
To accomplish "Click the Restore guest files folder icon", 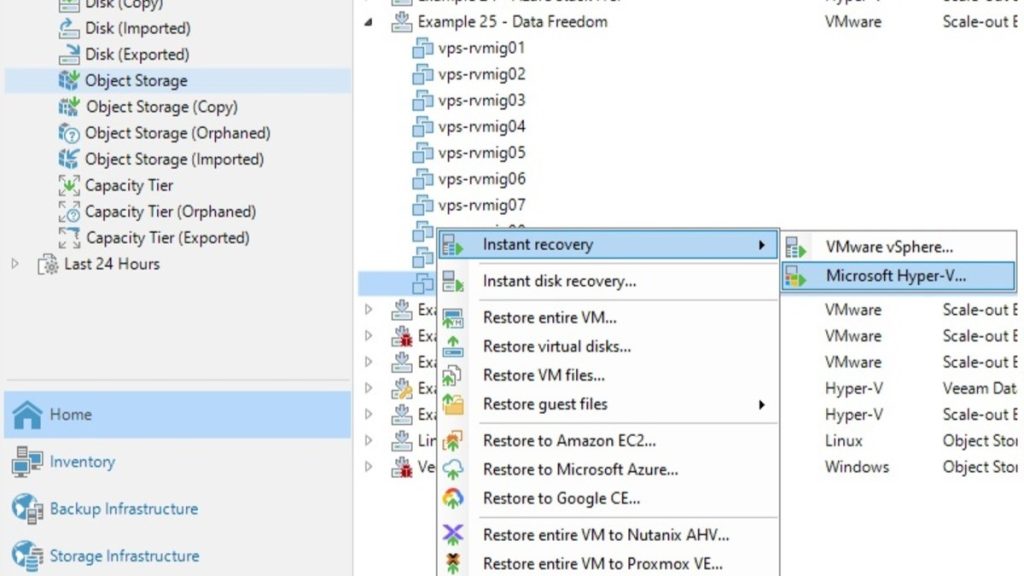I will tap(453, 404).
